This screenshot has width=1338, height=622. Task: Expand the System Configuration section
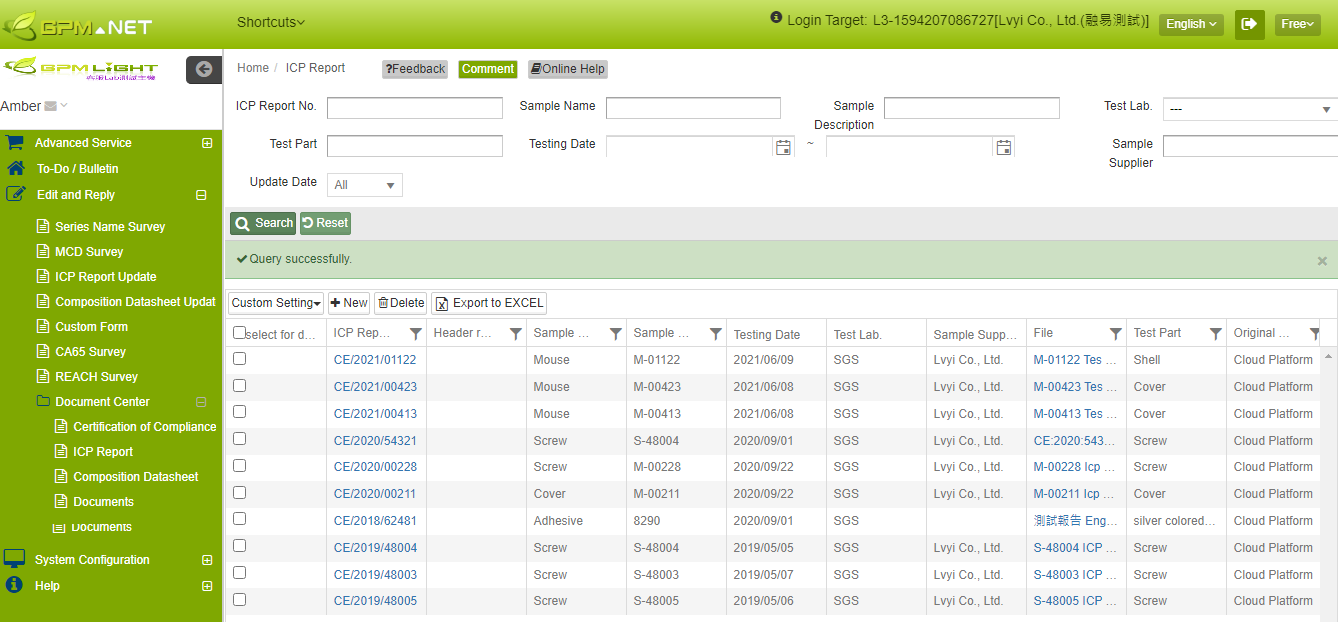(x=207, y=560)
